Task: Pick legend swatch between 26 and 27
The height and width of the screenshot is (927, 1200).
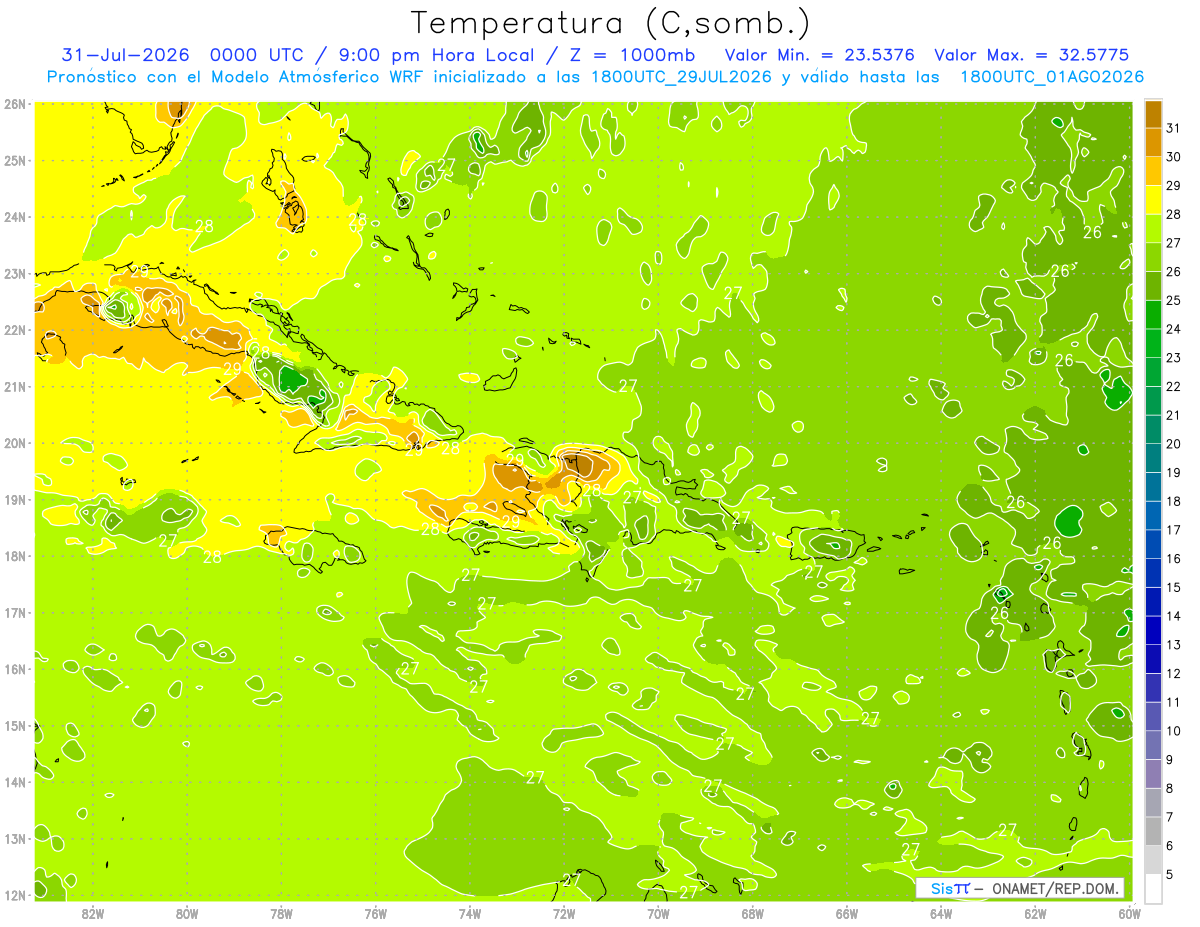Action: click(1153, 258)
